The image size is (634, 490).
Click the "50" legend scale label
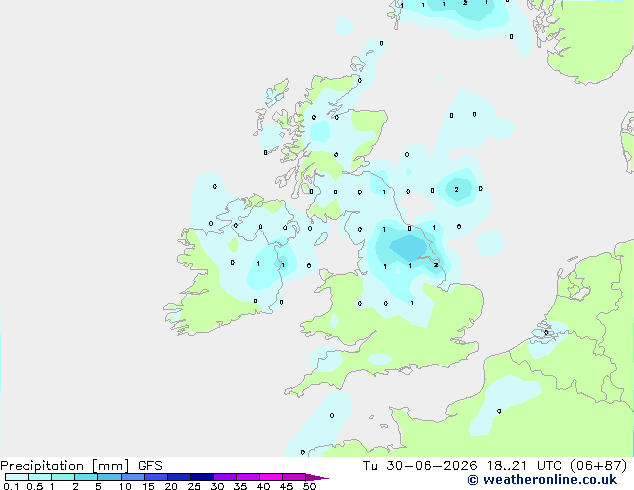(x=309, y=486)
